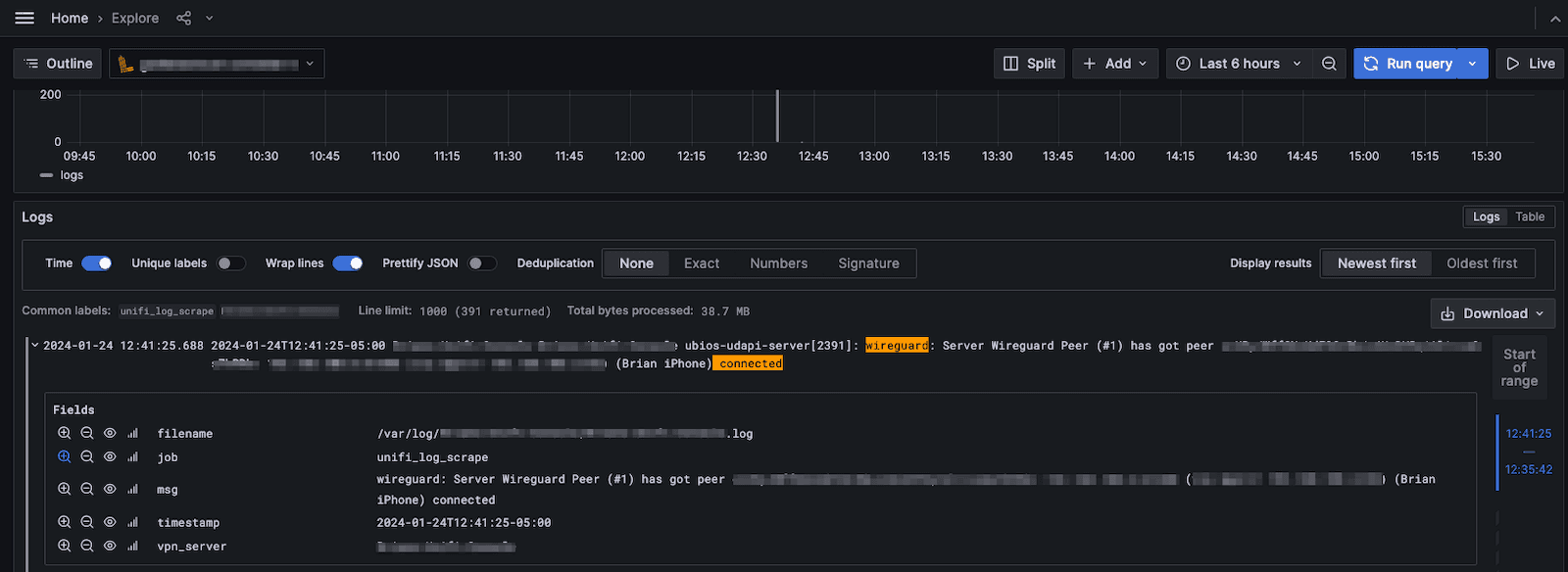The height and width of the screenshot is (572, 1568).
Task: Go to Home breadcrumb
Action: pos(70,18)
